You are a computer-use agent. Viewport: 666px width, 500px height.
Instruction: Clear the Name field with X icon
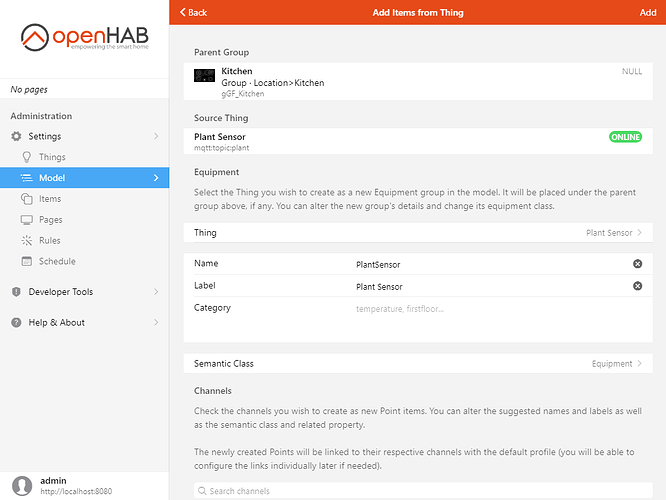[x=637, y=264]
